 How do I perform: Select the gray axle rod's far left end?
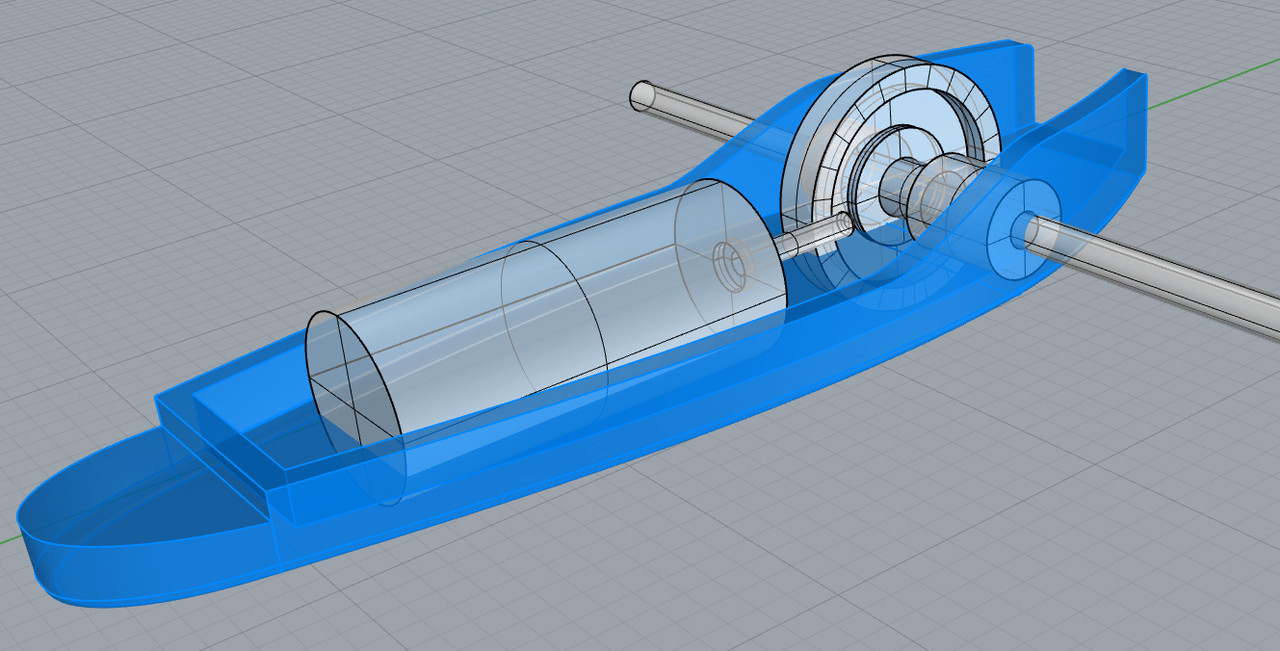(x=642, y=96)
